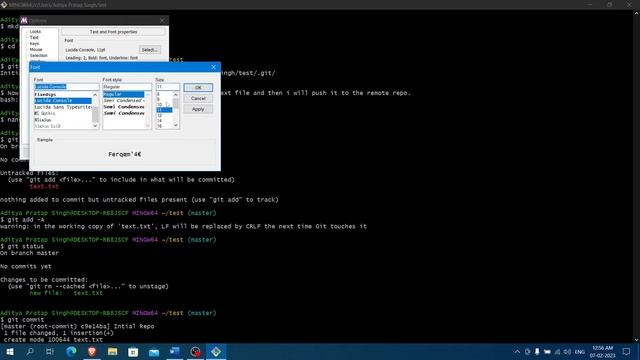Switch to Microsoft Word on the taskbar
The height and width of the screenshot is (360, 640).
174,351
